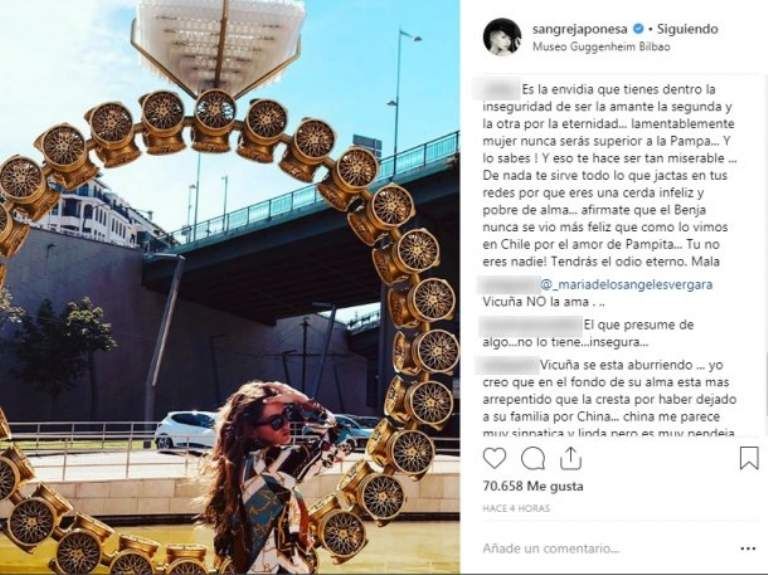The width and height of the screenshot is (768, 575).
Task: Click the post photo of the wheel sculpture
Action: [x=230, y=288]
